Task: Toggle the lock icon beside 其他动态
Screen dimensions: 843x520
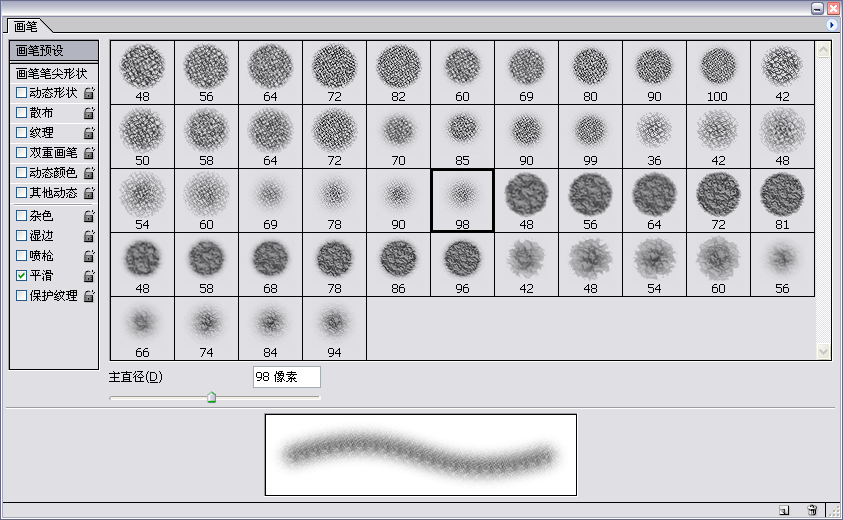Action: 89,193
